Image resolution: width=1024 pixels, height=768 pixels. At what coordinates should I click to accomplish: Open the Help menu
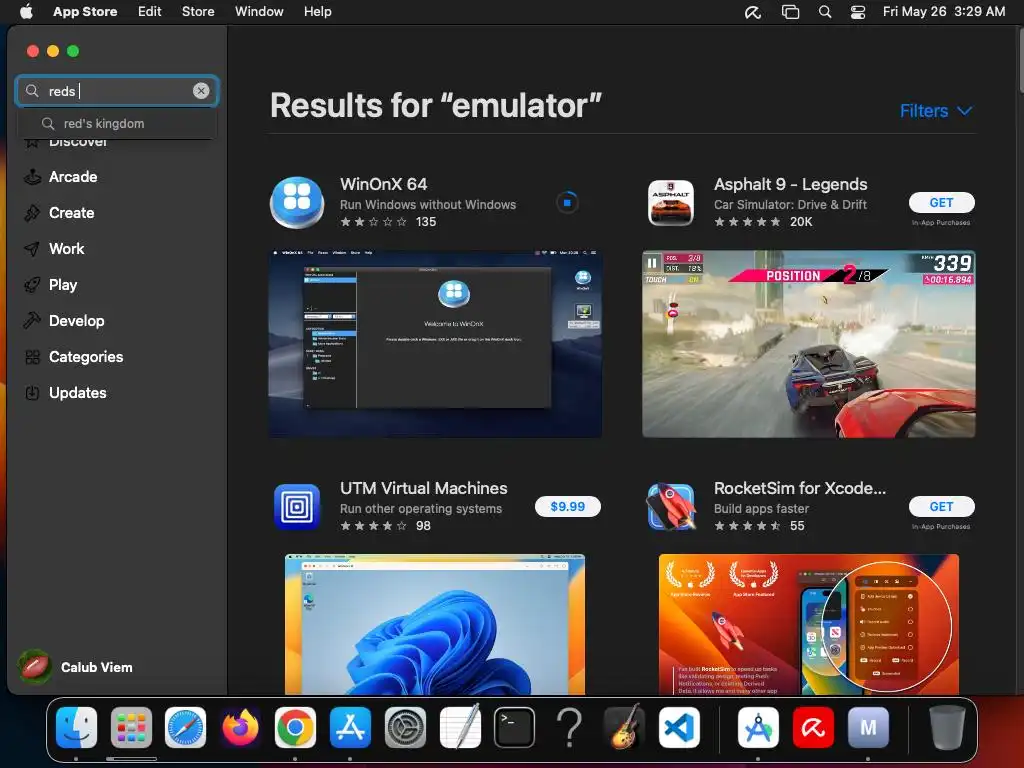coord(317,12)
